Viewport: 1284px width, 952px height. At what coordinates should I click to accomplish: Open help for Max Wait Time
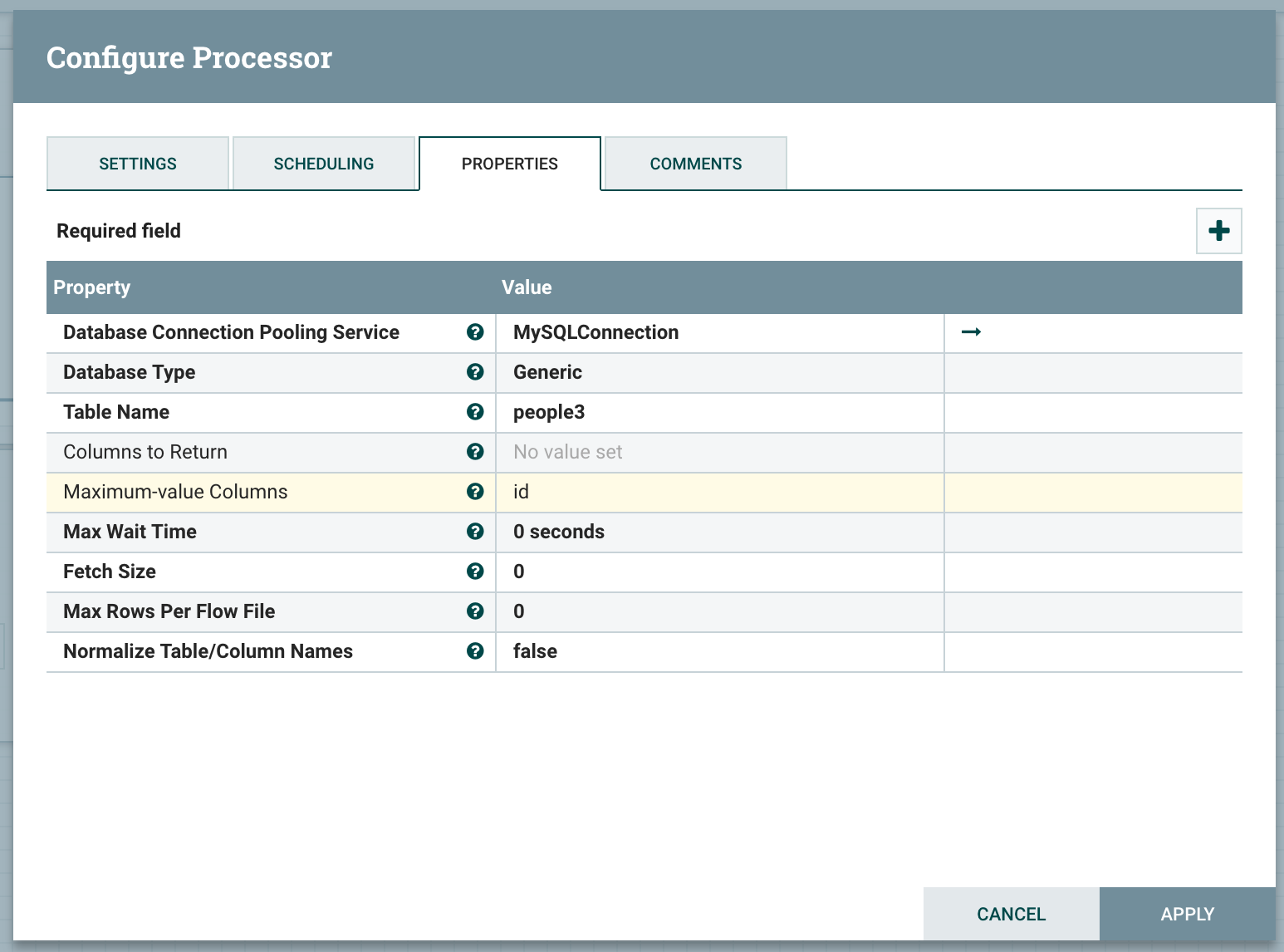coord(475,532)
